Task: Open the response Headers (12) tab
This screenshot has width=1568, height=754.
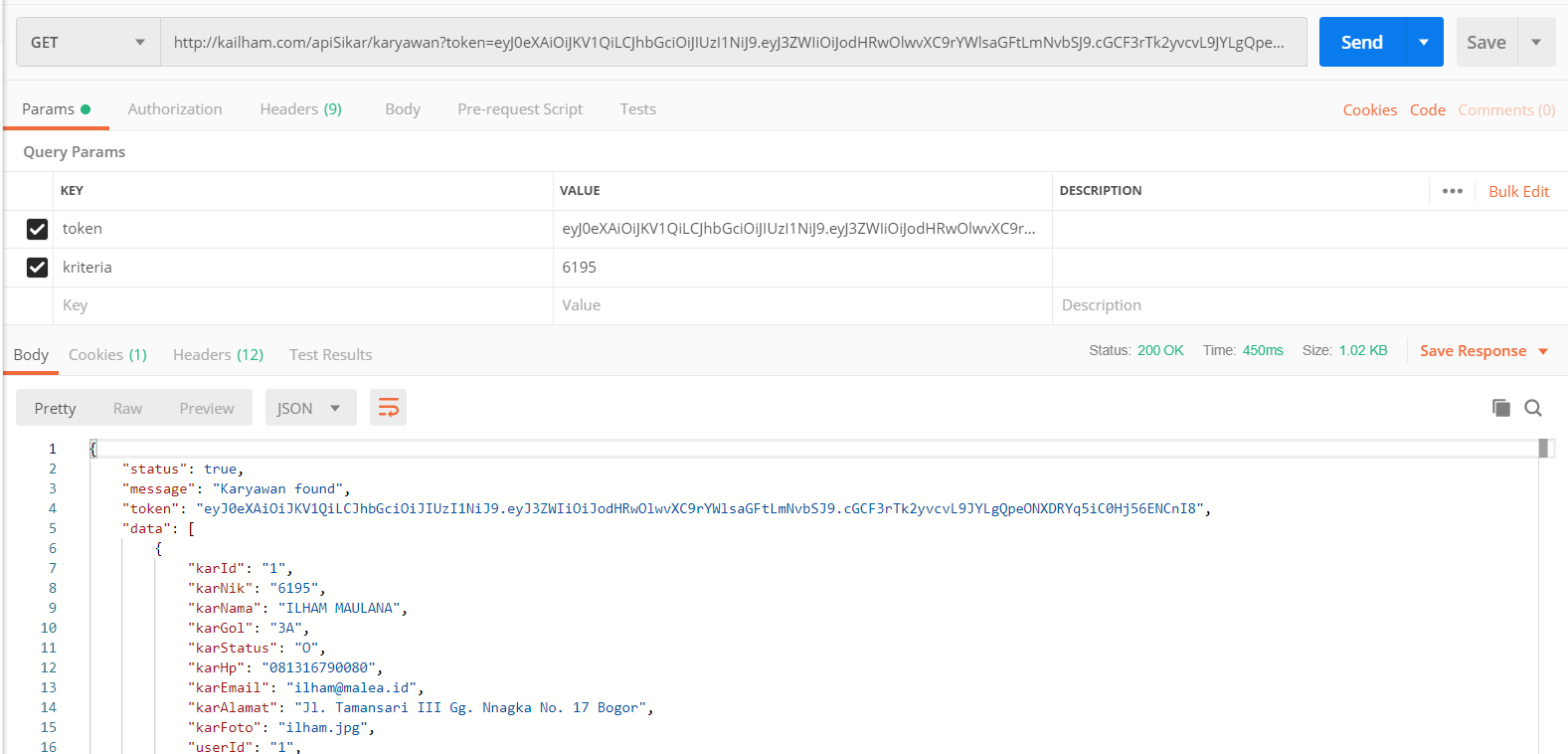Action: tap(218, 355)
